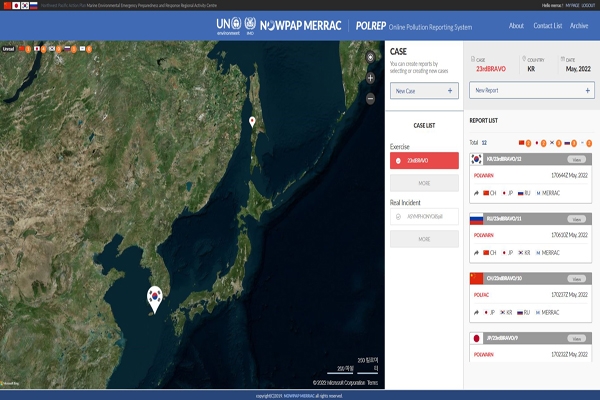Click Korea flag on KR/23rdBRAVO/12 card
This screenshot has height=400, width=600.
(476, 159)
